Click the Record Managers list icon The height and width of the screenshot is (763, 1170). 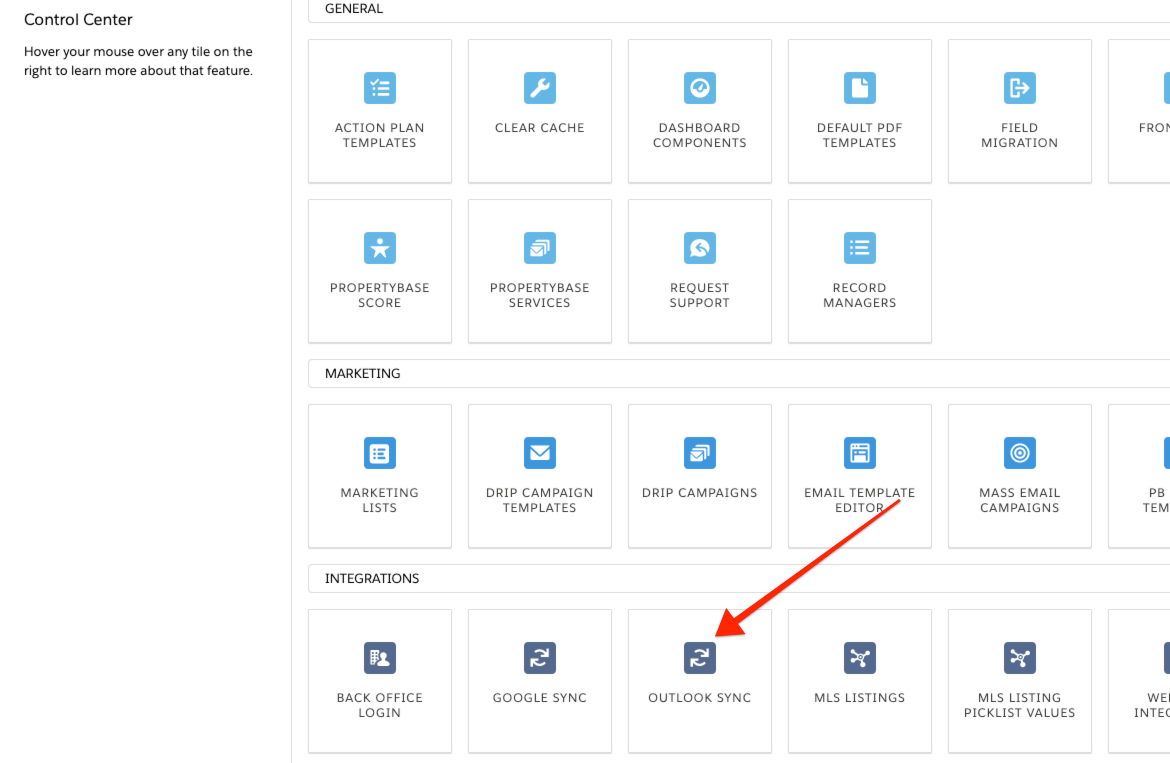click(x=860, y=248)
